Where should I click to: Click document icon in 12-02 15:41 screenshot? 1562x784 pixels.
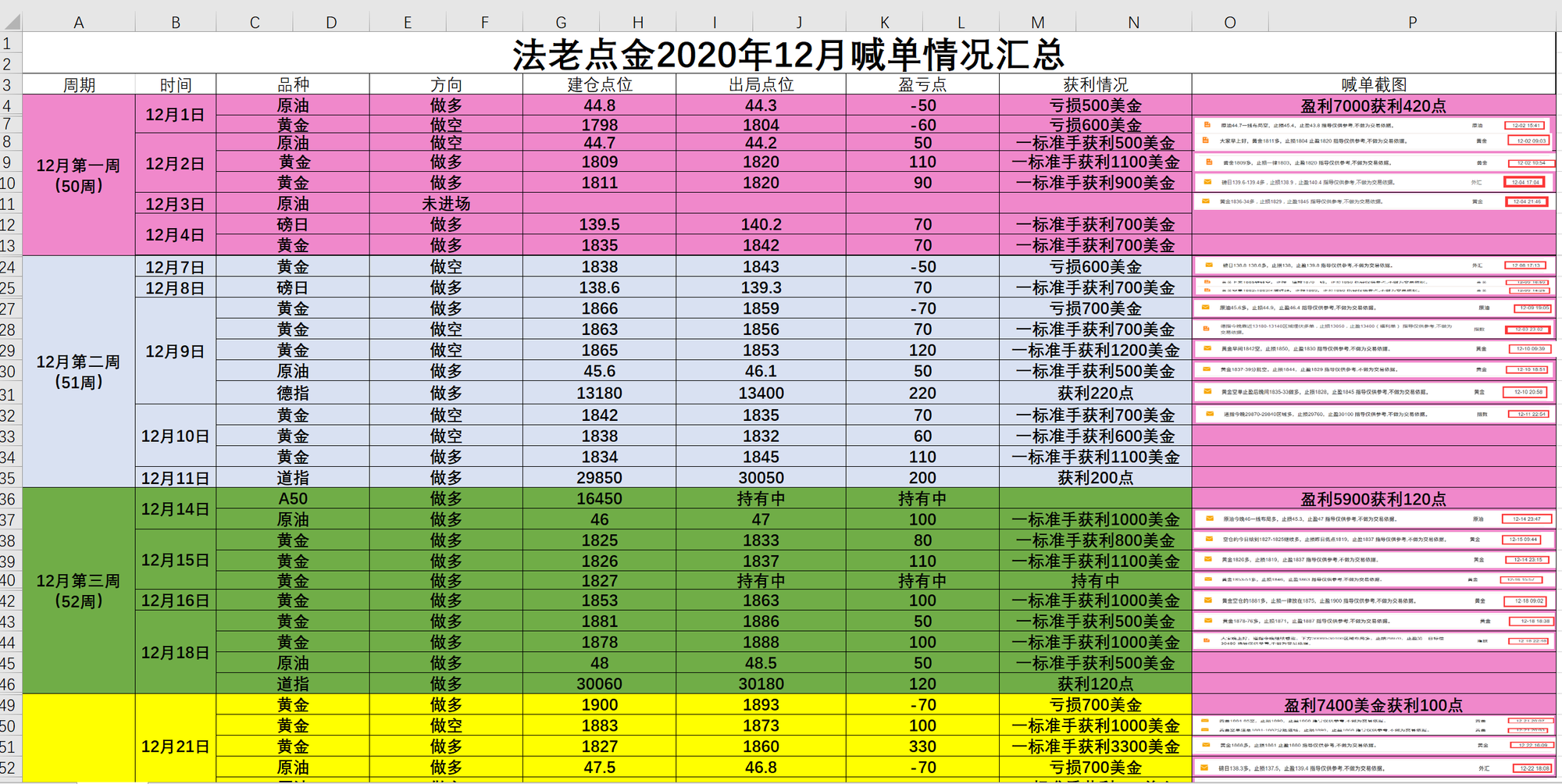1207,125
